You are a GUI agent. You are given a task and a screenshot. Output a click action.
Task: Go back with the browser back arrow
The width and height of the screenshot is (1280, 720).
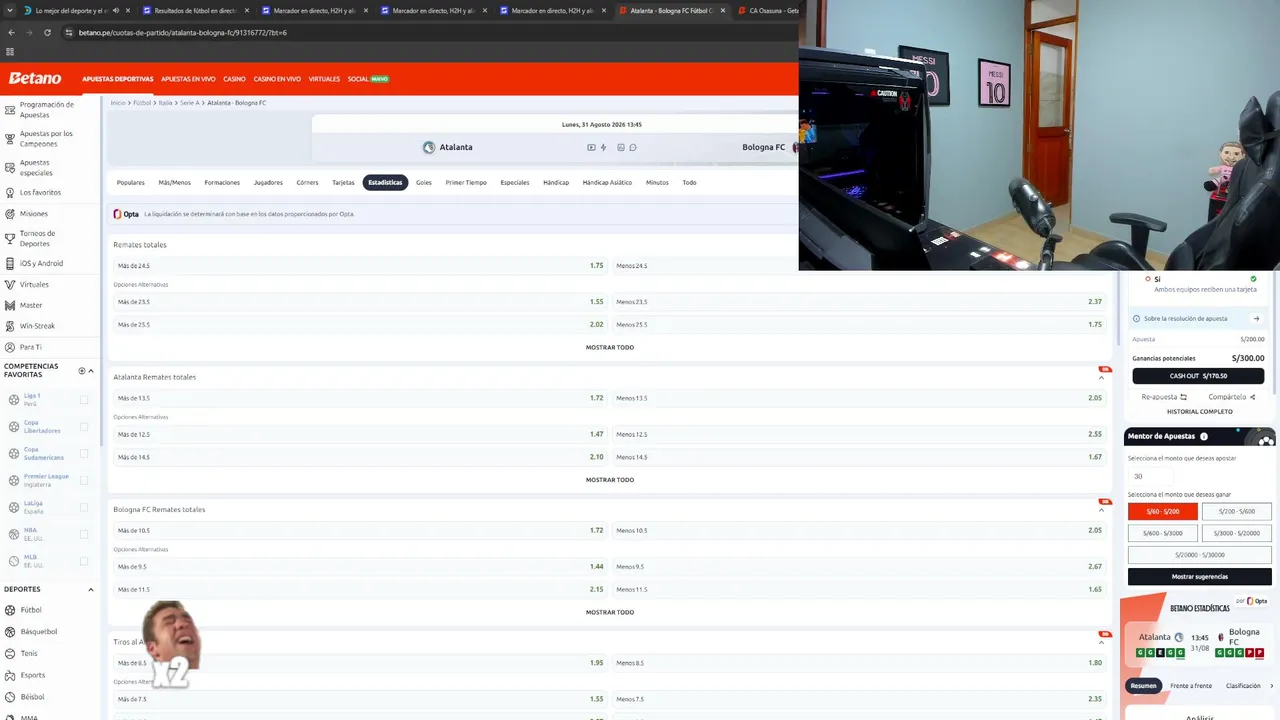11,32
